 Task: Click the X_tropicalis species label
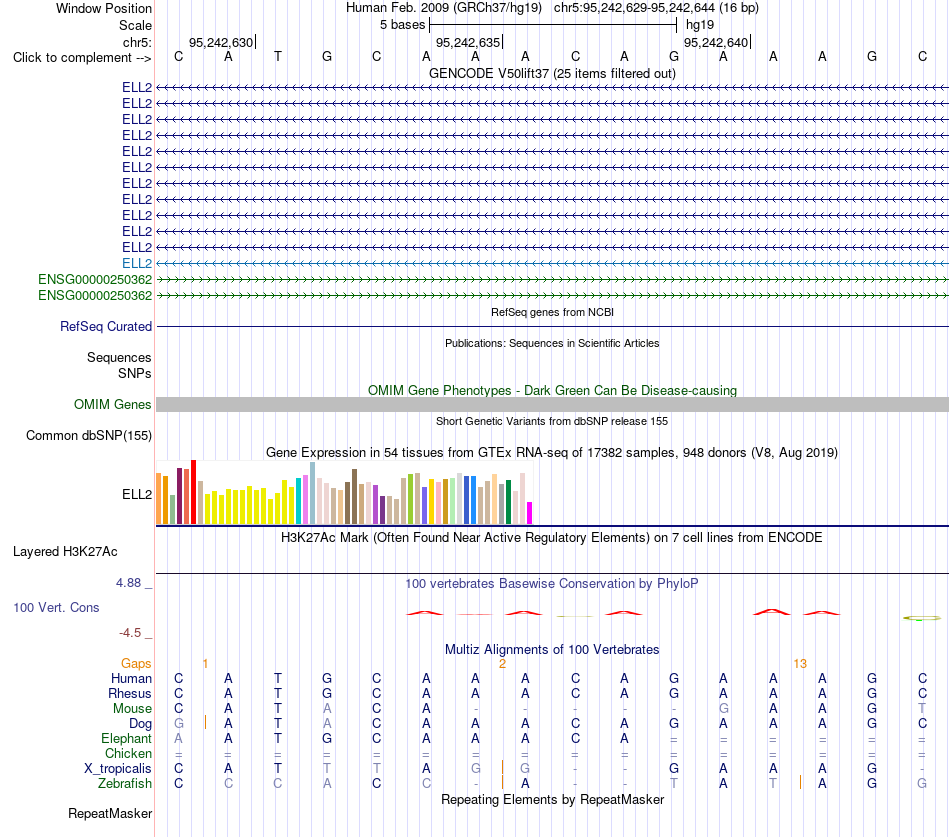(x=118, y=769)
